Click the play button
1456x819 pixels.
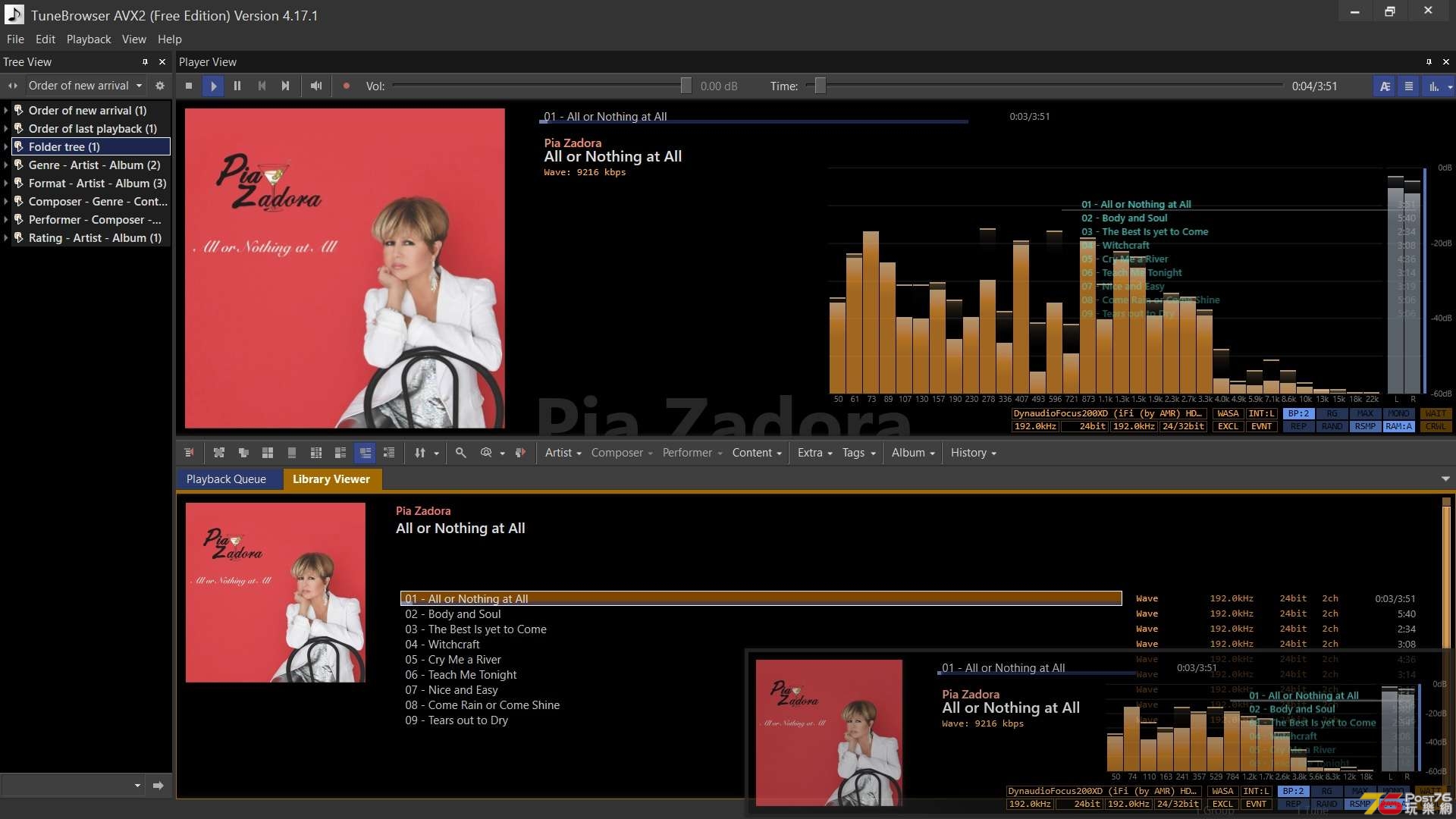[213, 86]
